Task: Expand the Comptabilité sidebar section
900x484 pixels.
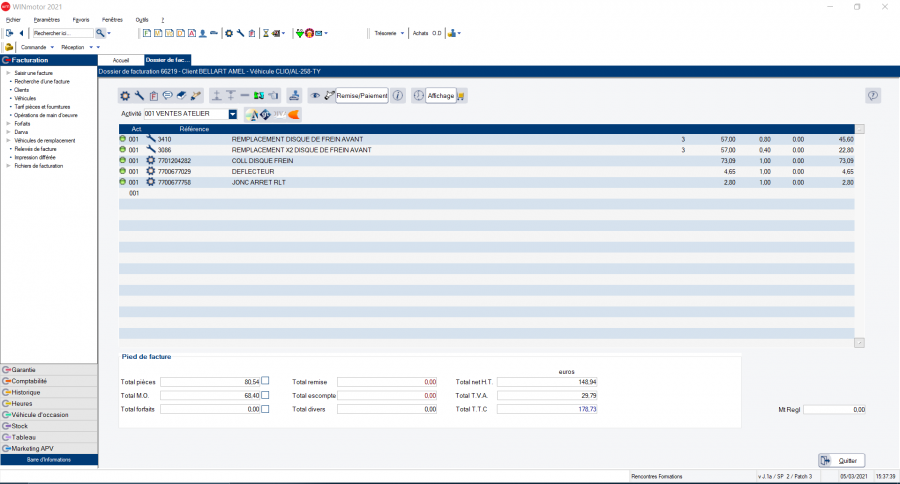Action: [x=49, y=381]
